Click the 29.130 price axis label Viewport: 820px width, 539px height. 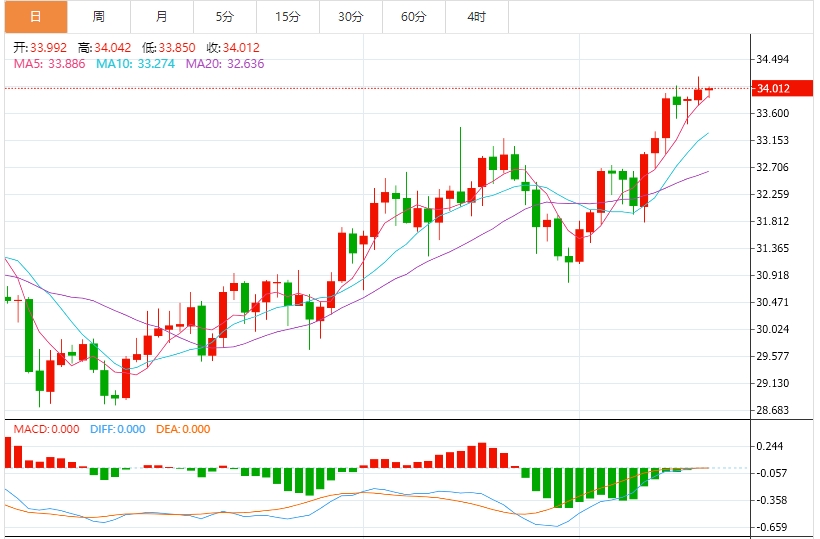[x=772, y=383]
